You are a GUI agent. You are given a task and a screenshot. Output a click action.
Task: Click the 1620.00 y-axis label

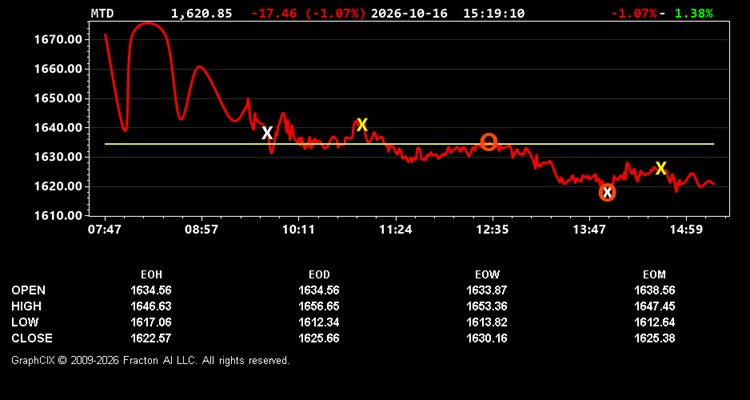(x=56, y=187)
